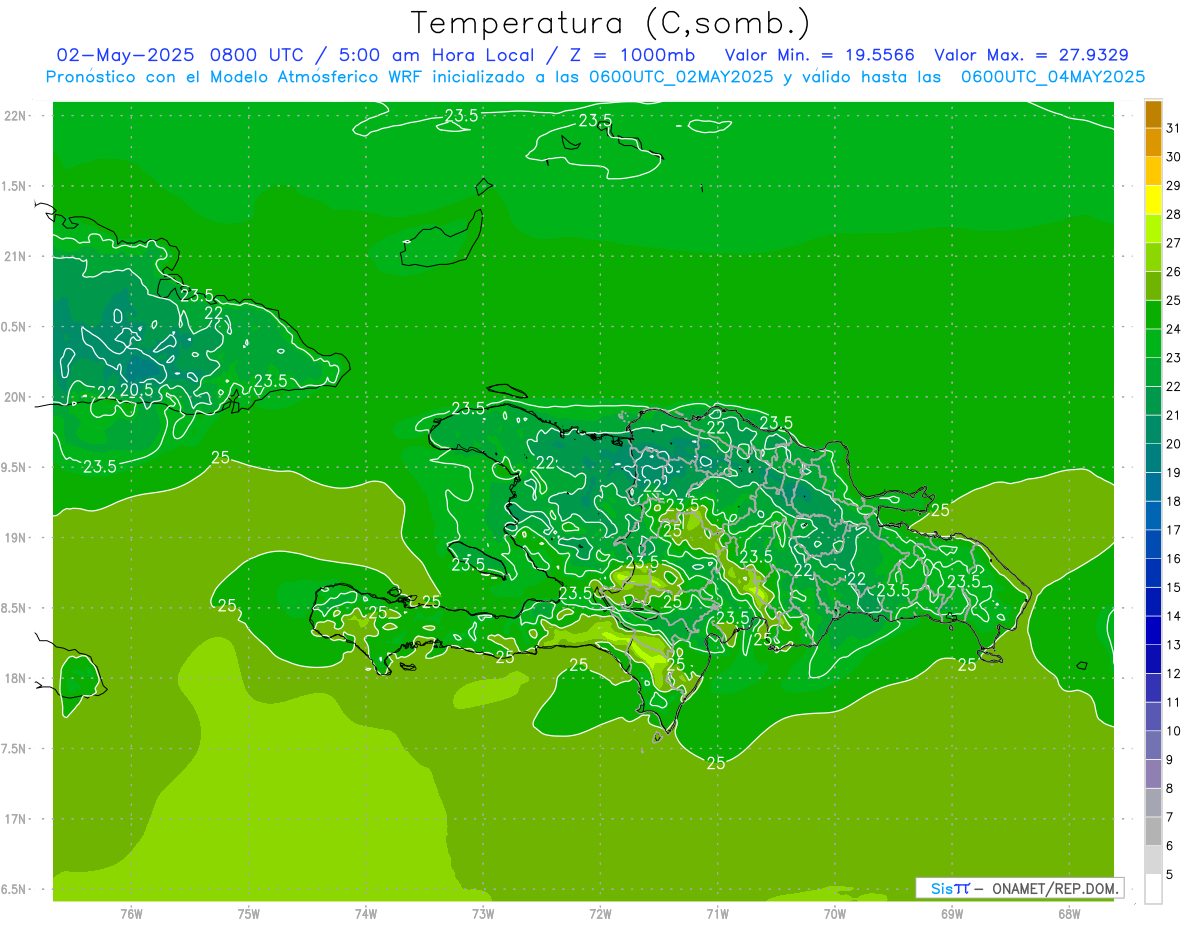Click the "20N" latitude axis label
The height and width of the screenshot is (927, 1200).
16,397
